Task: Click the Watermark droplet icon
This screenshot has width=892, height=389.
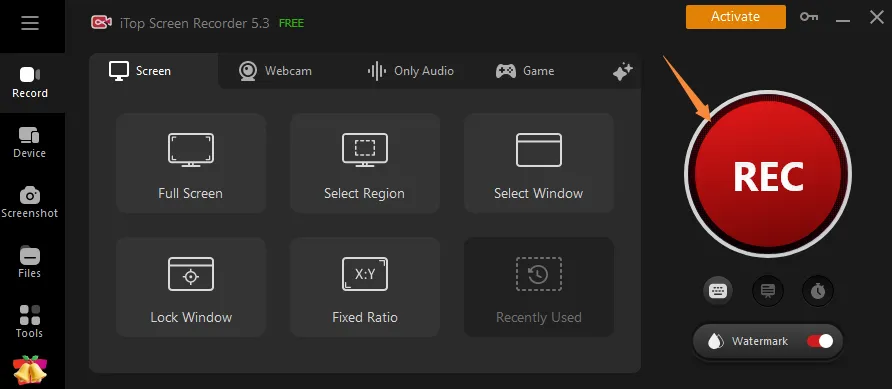Action: coord(715,341)
